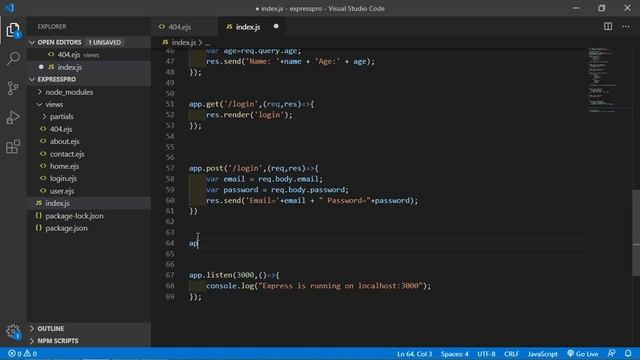Click res.render('login') code line
Screen dimensions: 640x360
pos(249,115)
